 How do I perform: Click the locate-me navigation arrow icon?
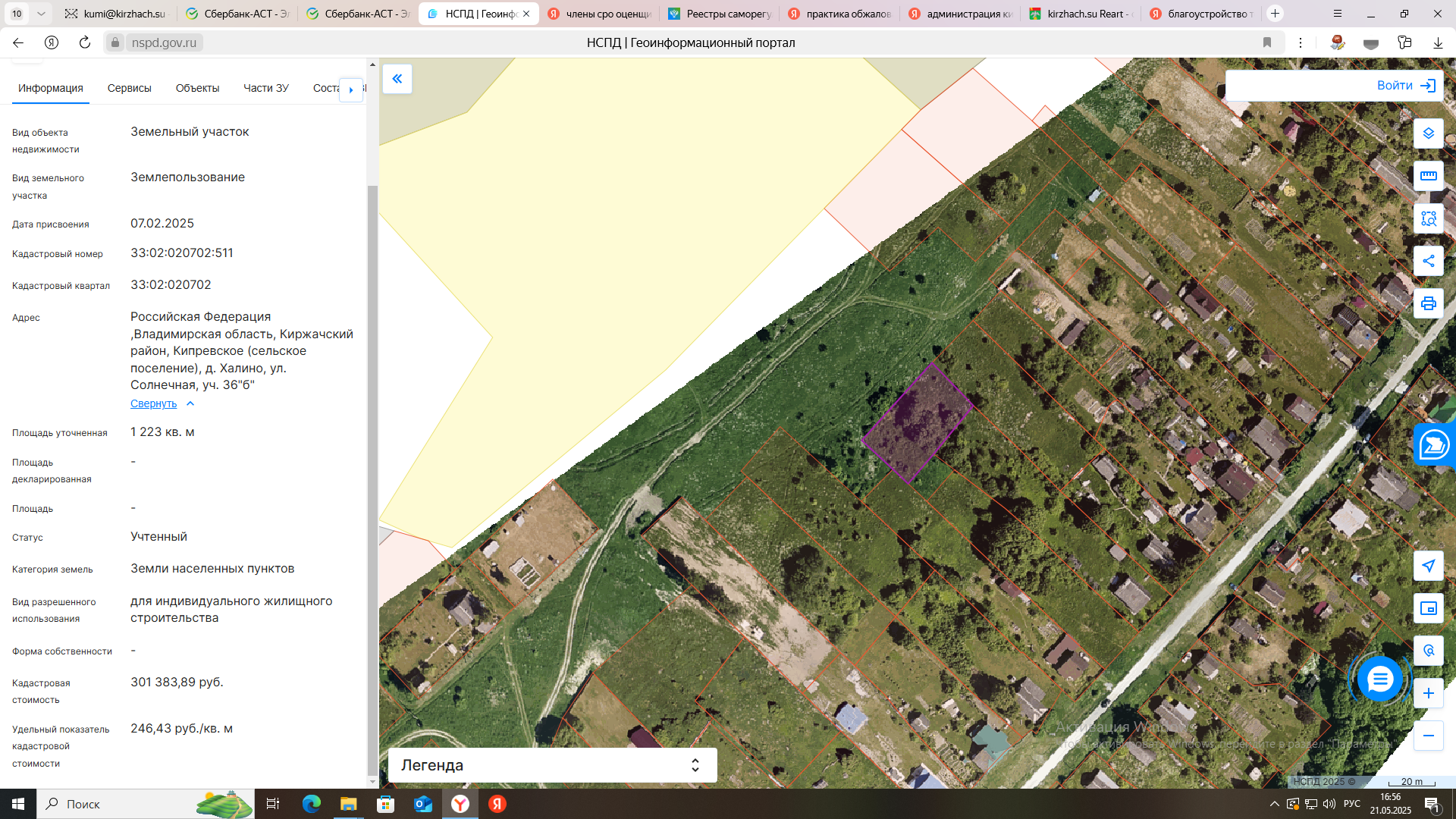(x=1428, y=566)
